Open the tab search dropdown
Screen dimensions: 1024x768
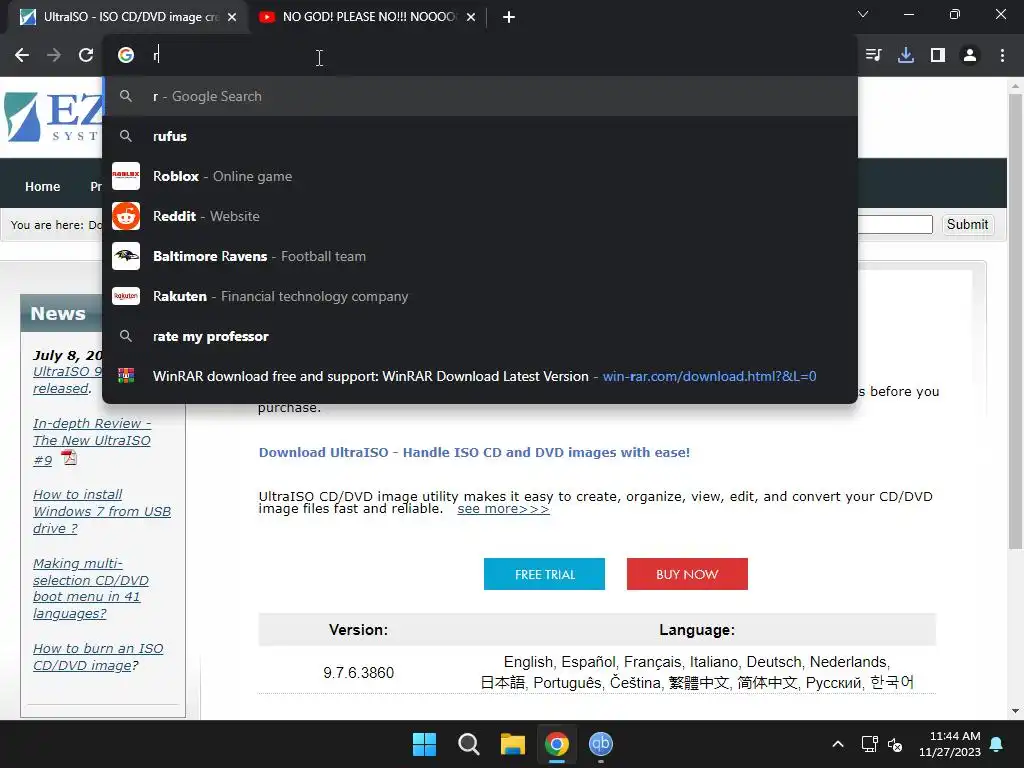click(863, 14)
